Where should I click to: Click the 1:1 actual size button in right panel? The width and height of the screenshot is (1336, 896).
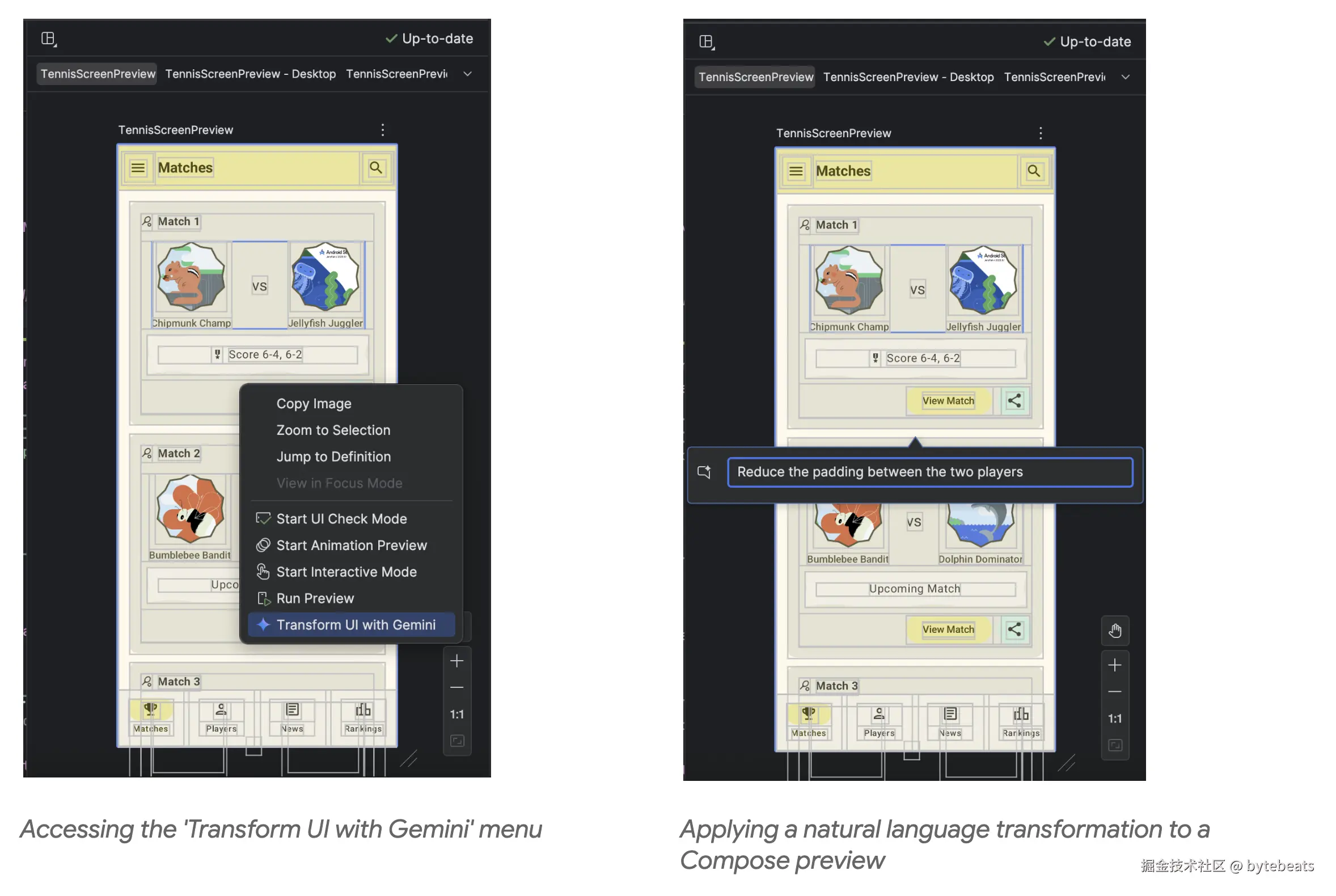pyautogui.click(x=1114, y=719)
